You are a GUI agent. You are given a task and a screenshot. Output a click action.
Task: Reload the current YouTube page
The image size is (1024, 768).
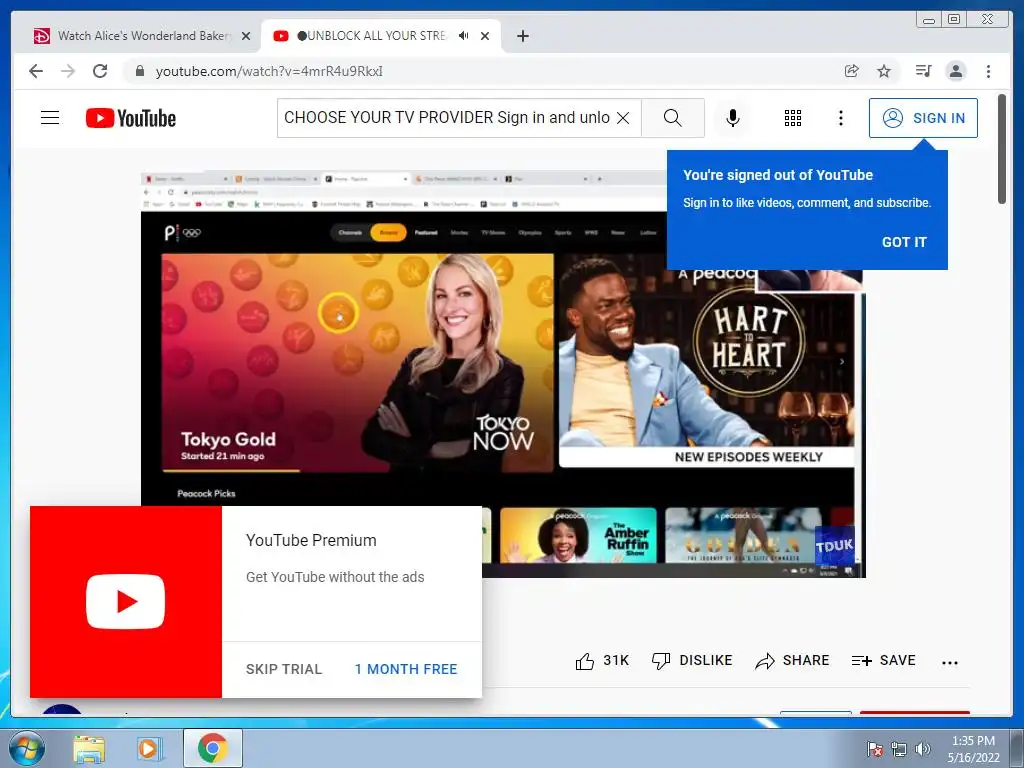(x=100, y=71)
